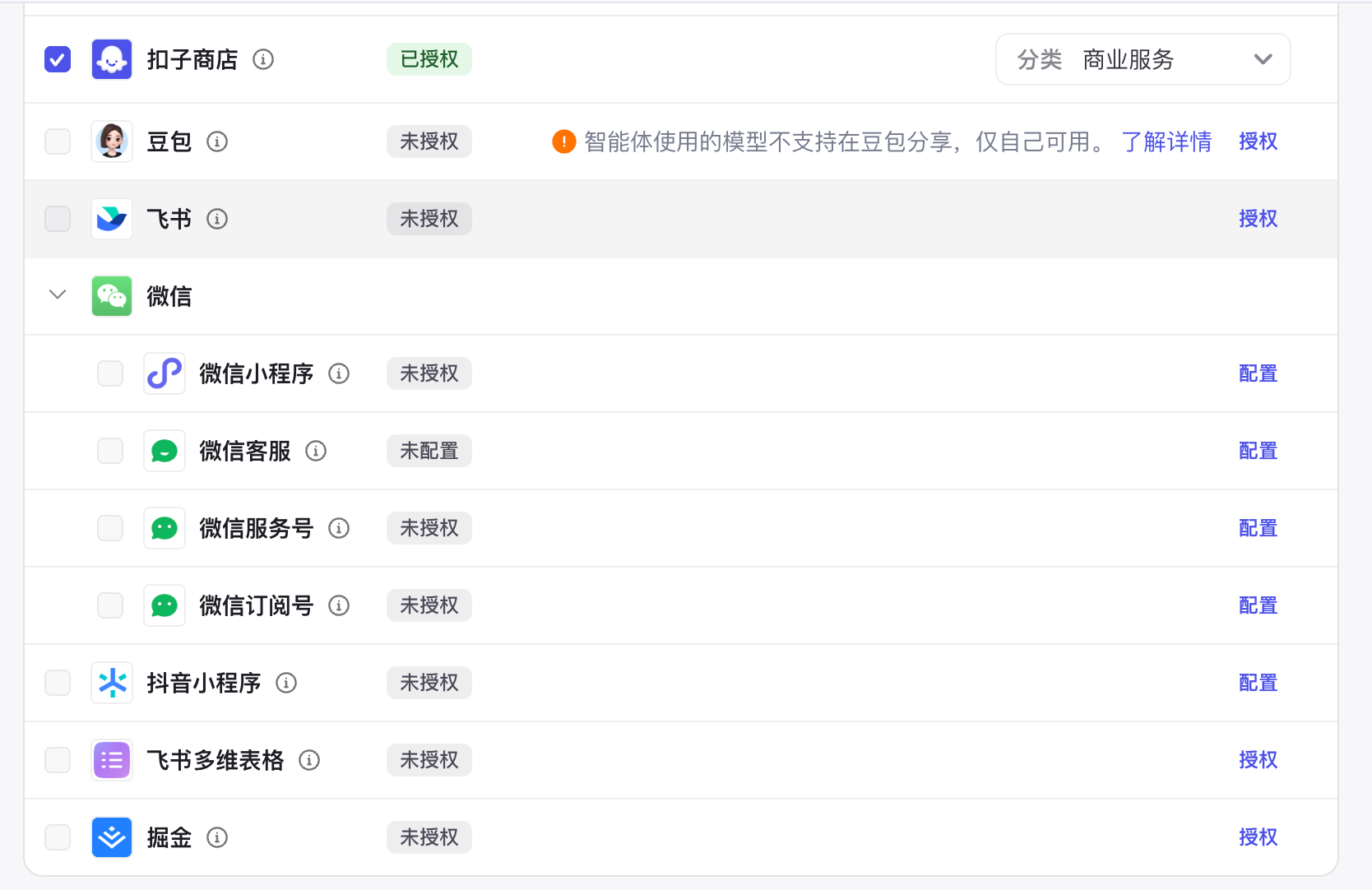Click the 未配置 badge of 微信客服
Image resolution: width=1372 pixels, height=890 pixels.
click(429, 451)
